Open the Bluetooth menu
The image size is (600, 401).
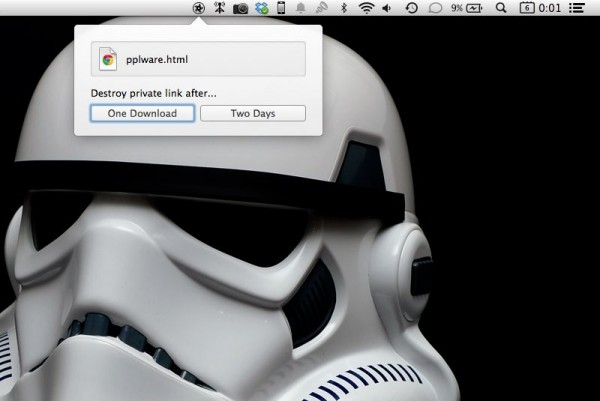click(x=344, y=8)
